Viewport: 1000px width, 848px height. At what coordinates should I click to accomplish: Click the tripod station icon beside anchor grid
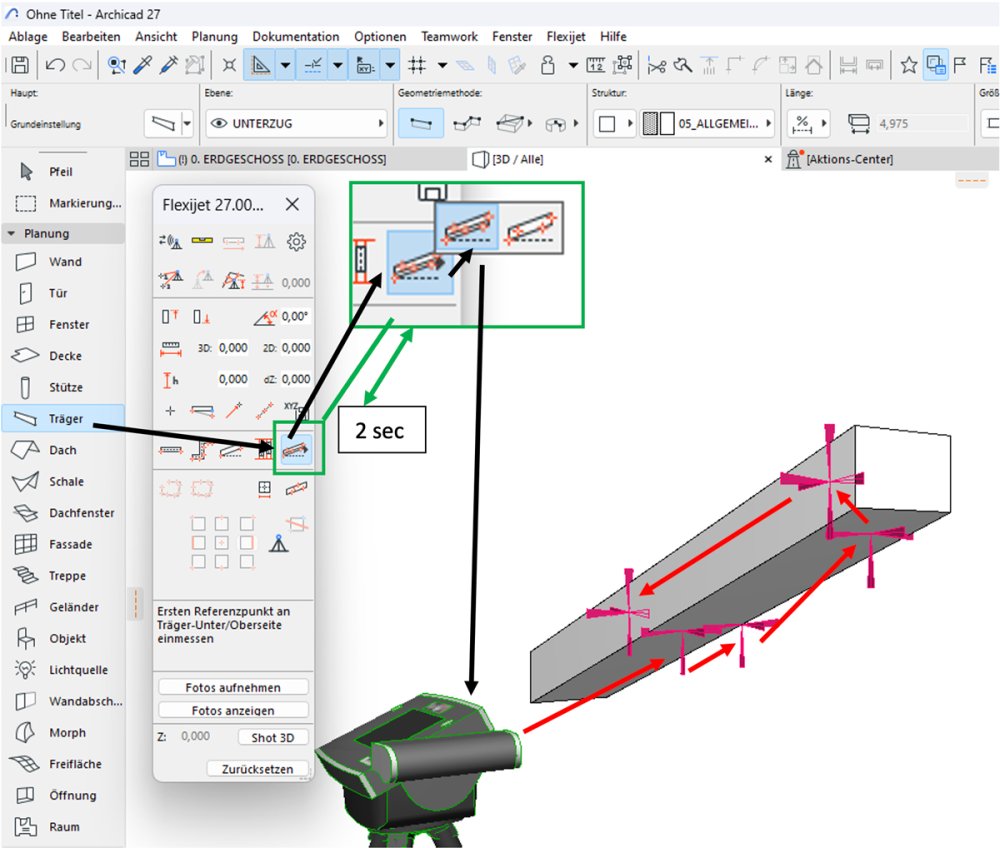click(279, 543)
